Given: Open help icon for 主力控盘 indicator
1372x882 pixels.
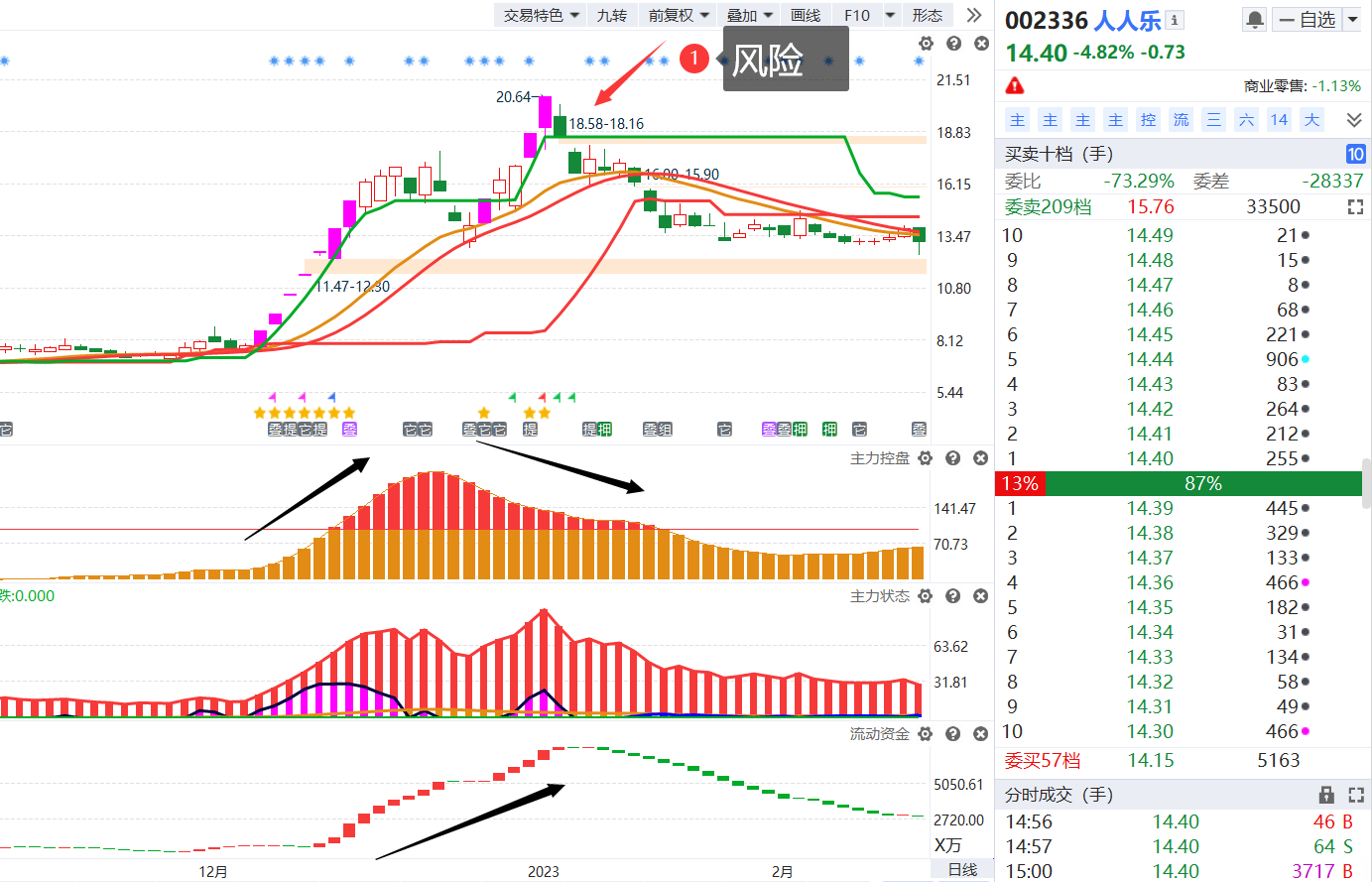Looking at the screenshot, I should [x=953, y=458].
